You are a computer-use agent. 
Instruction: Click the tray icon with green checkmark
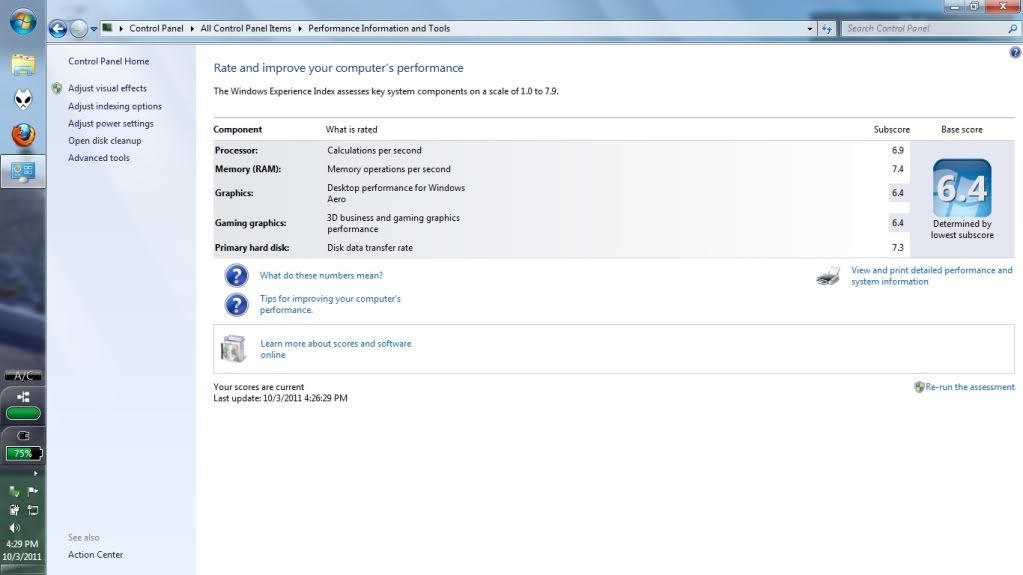pos(14,491)
